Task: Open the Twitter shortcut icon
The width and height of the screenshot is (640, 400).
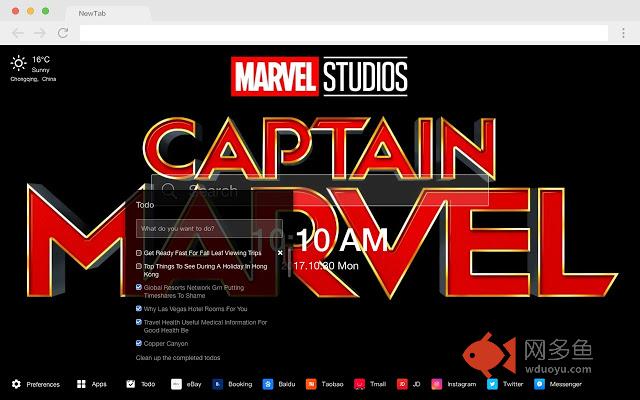Action: pos(492,384)
